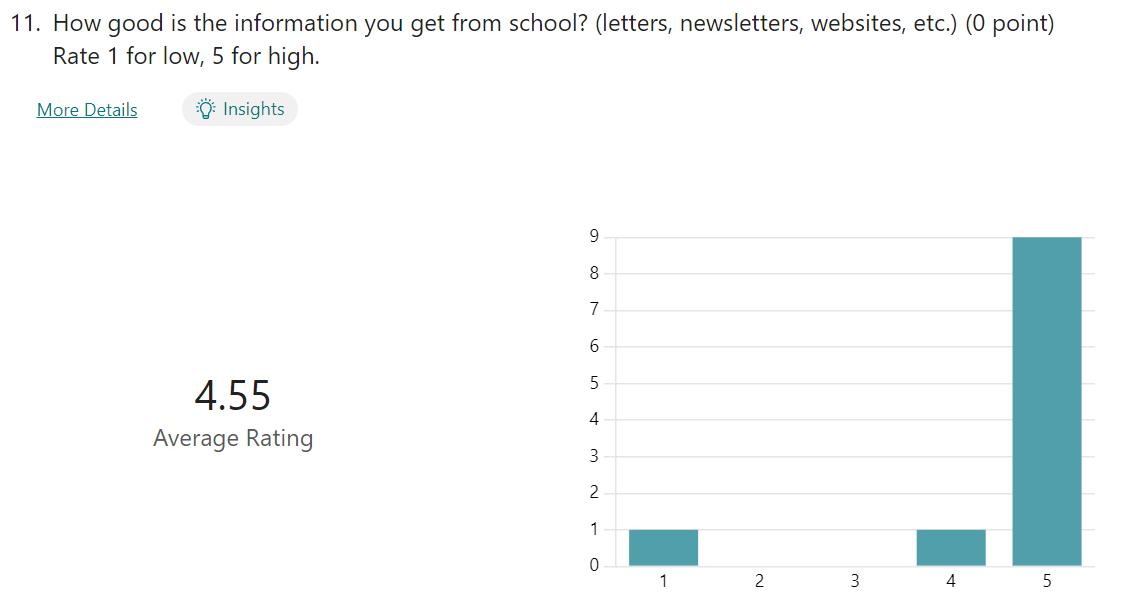Click the question 11 title text

[x=553, y=23]
